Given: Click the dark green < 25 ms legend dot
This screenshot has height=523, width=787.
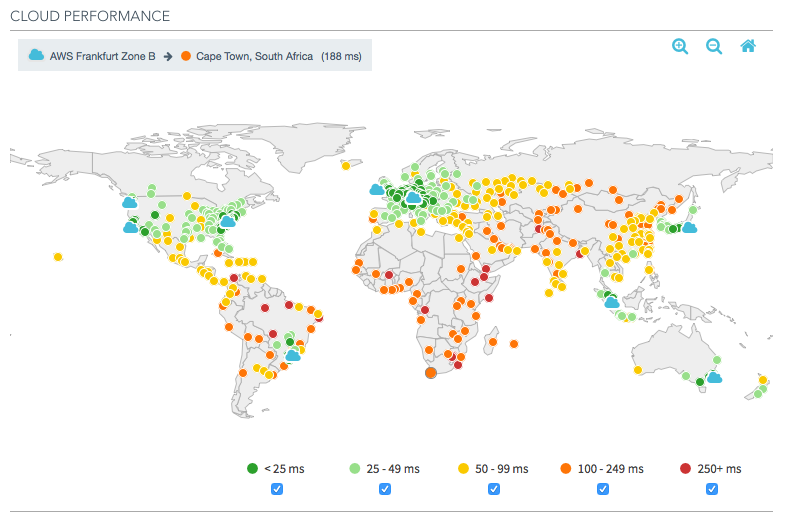Looking at the screenshot, I should [x=252, y=468].
